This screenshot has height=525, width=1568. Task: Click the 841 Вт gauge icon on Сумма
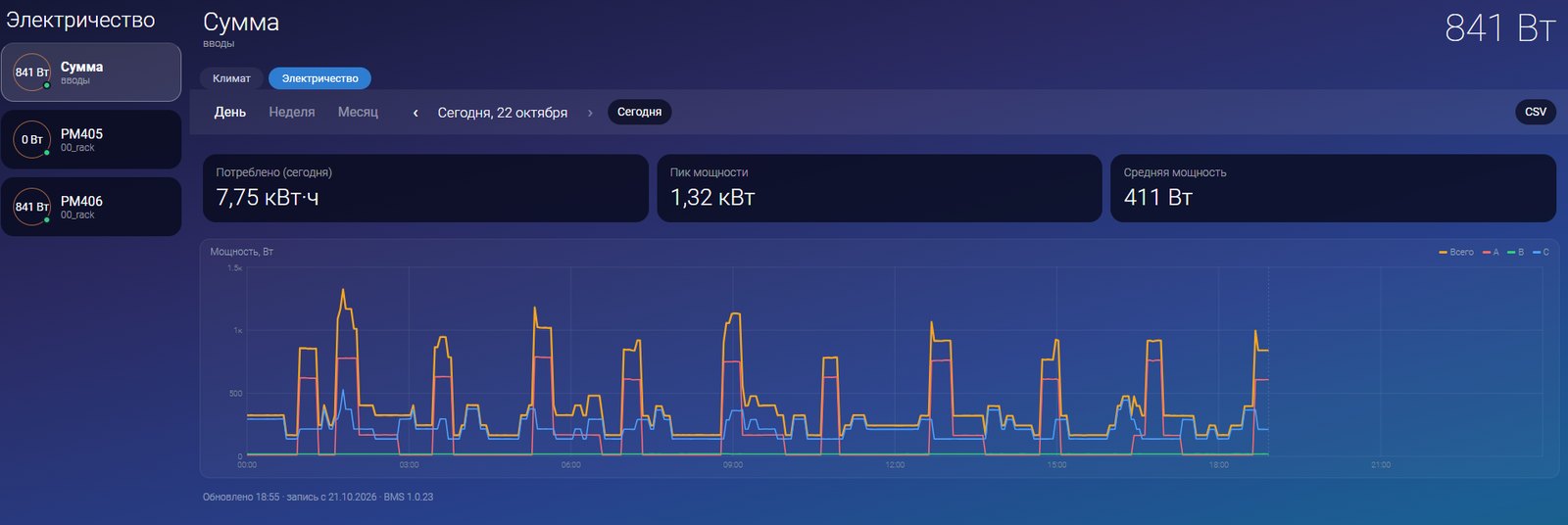(31, 72)
